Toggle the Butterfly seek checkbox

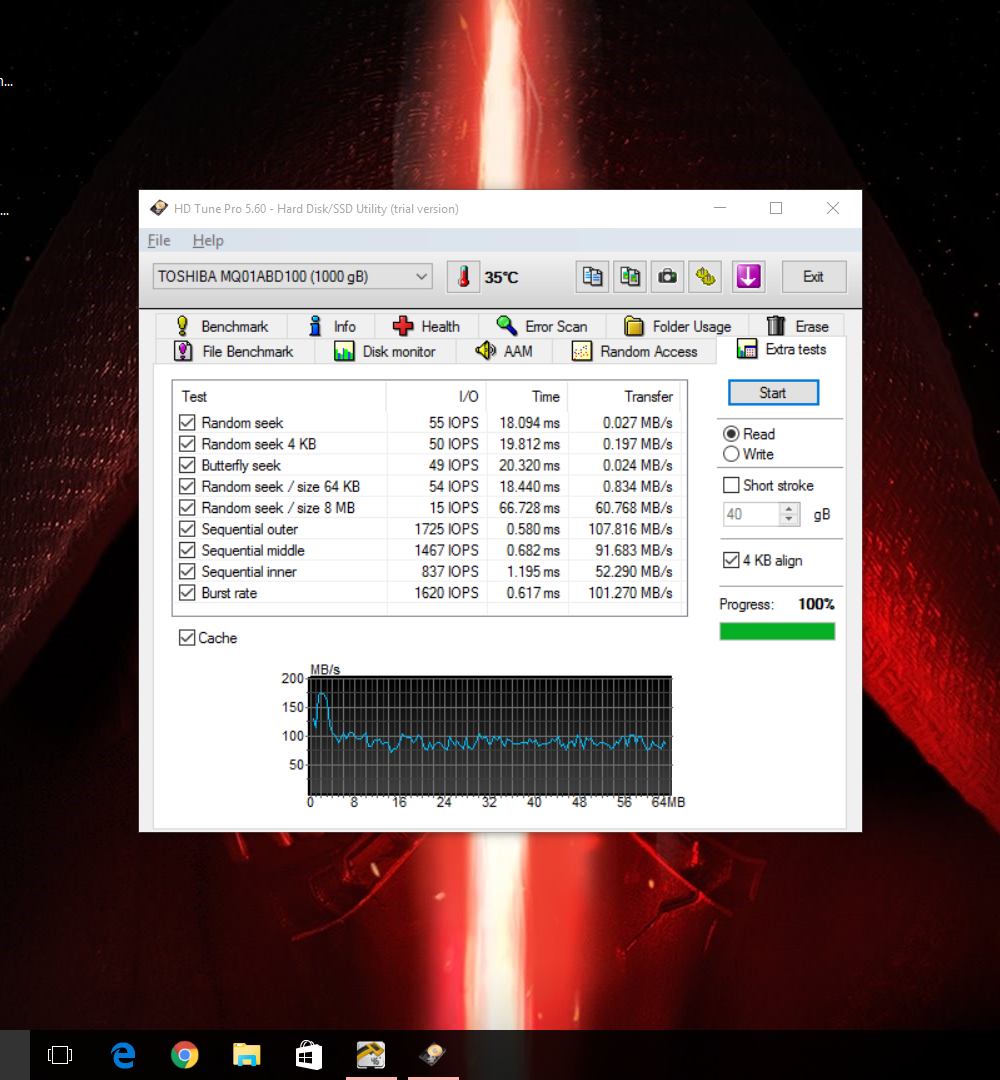(x=187, y=465)
